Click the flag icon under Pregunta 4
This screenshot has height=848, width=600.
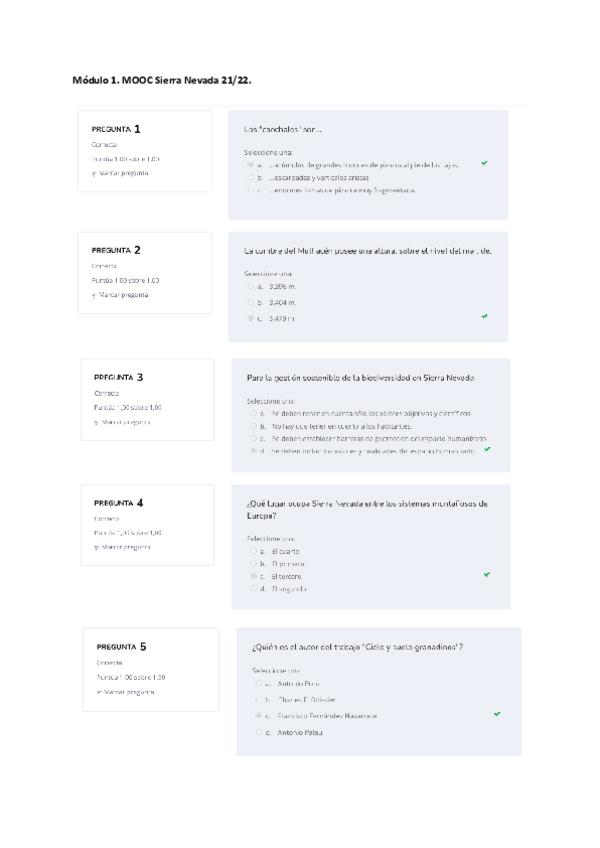96,547
